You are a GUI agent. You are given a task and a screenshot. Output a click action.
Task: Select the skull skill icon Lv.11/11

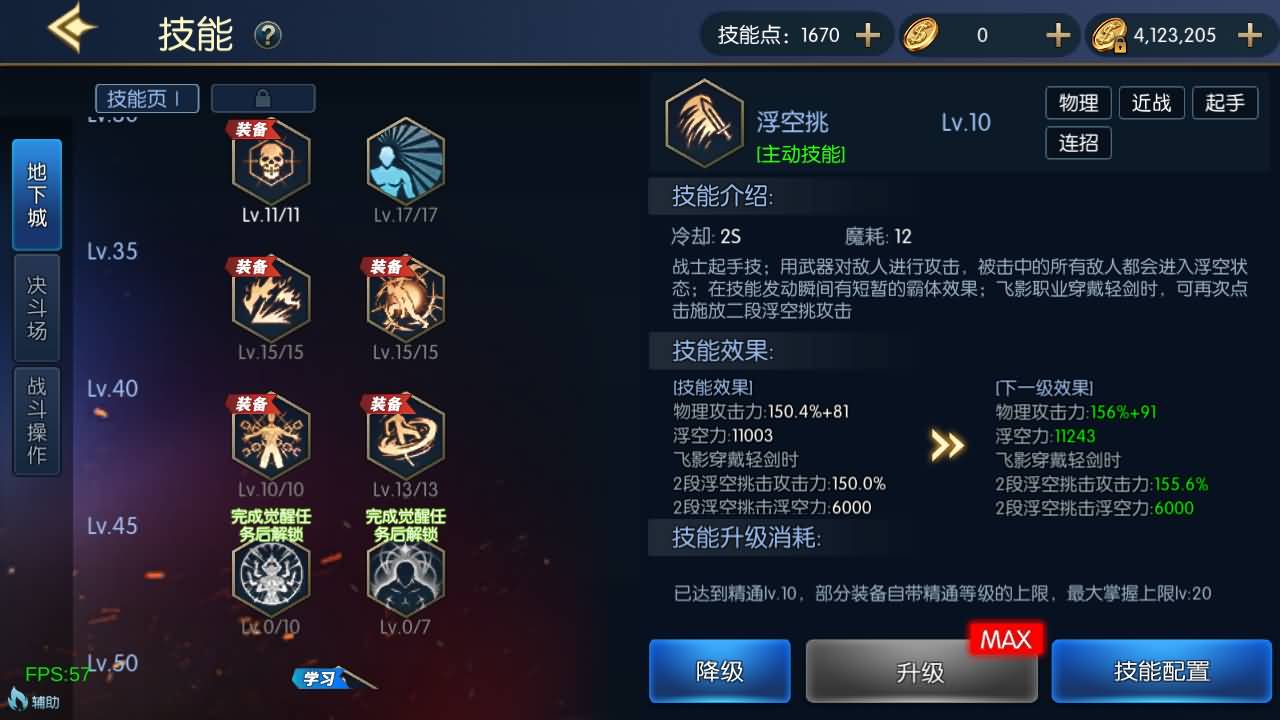(271, 160)
